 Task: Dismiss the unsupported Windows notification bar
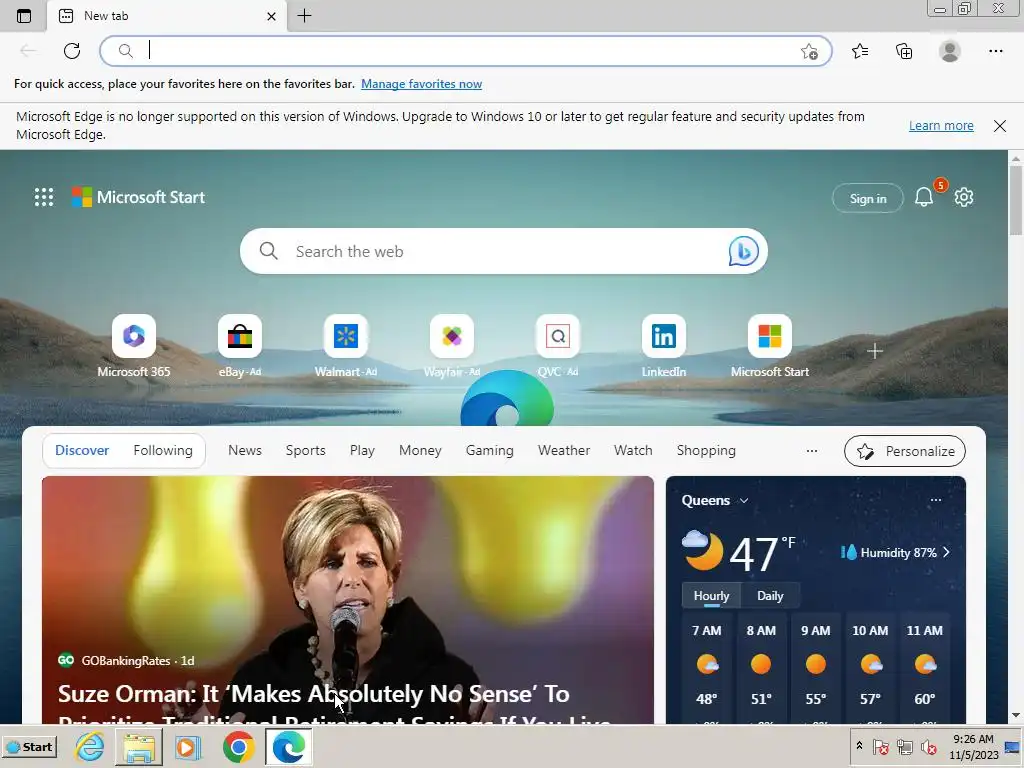click(x=1000, y=126)
